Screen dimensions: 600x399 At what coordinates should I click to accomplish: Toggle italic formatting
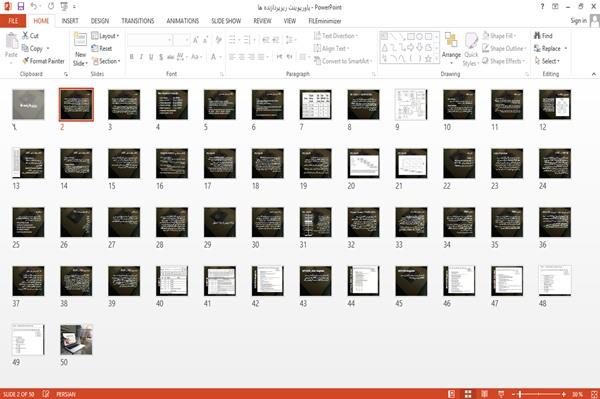pyautogui.click(x=141, y=57)
